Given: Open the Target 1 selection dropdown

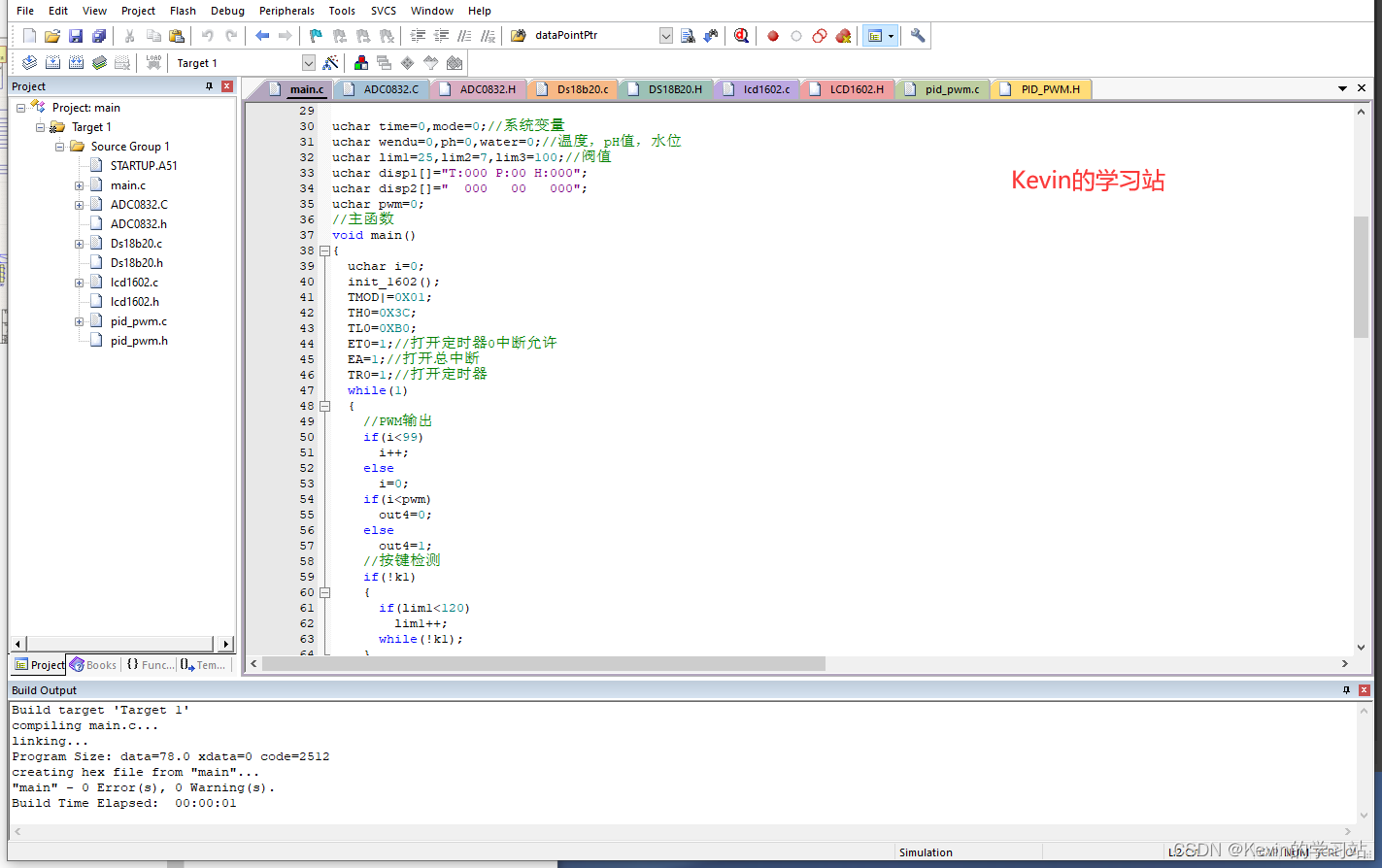Looking at the screenshot, I should 309,63.
